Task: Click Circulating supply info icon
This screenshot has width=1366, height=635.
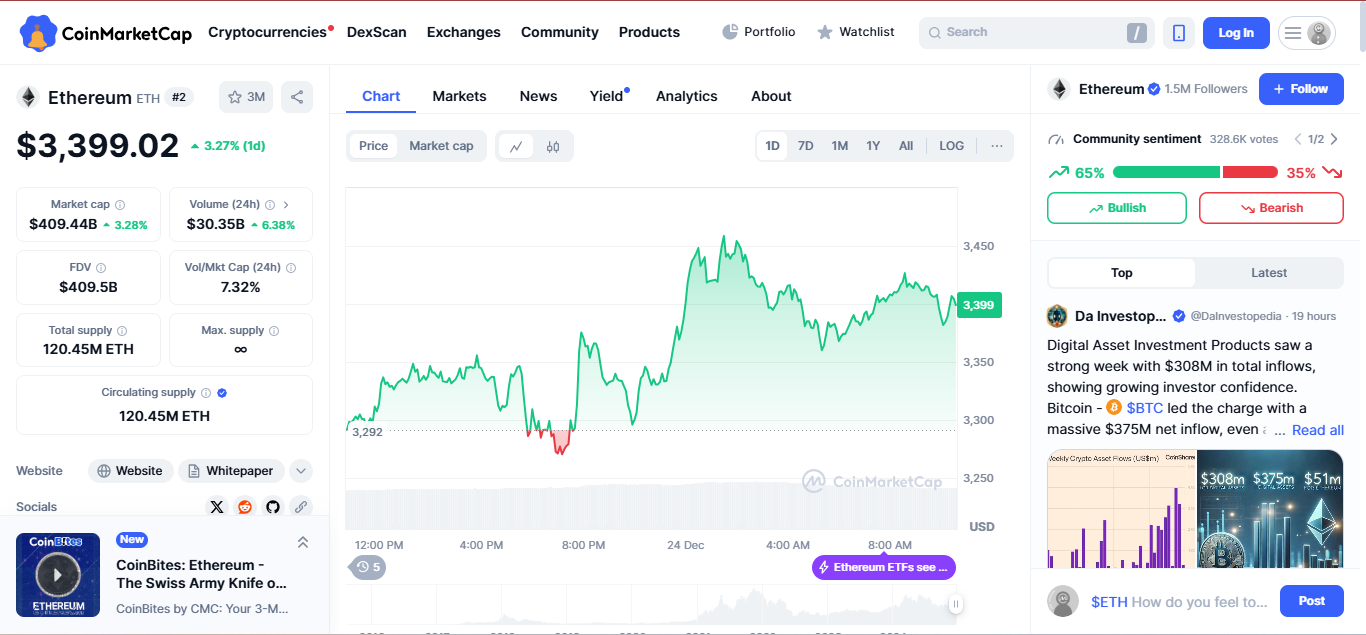Action: (206, 393)
